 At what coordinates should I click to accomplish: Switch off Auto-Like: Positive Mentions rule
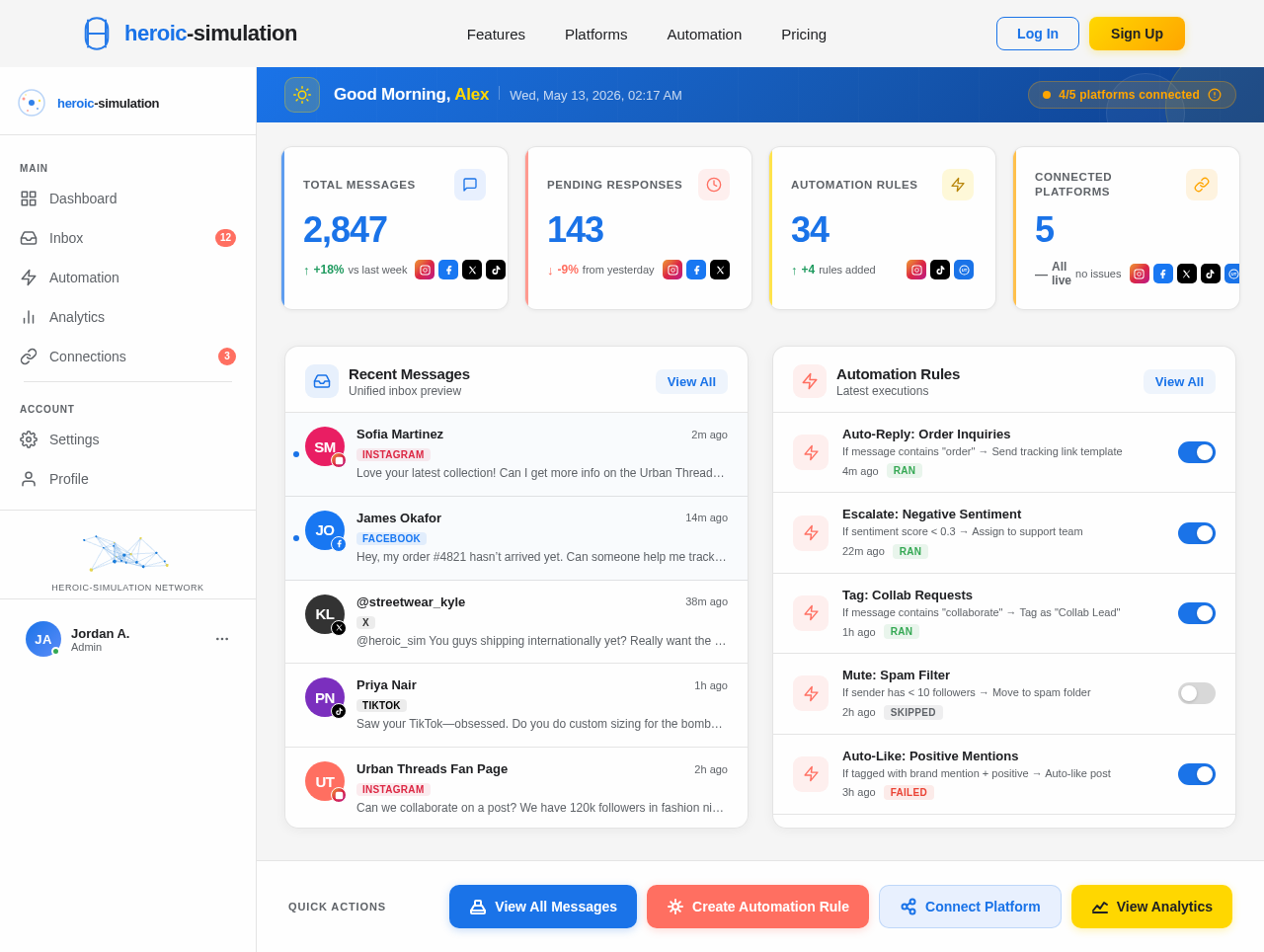[x=1197, y=774]
